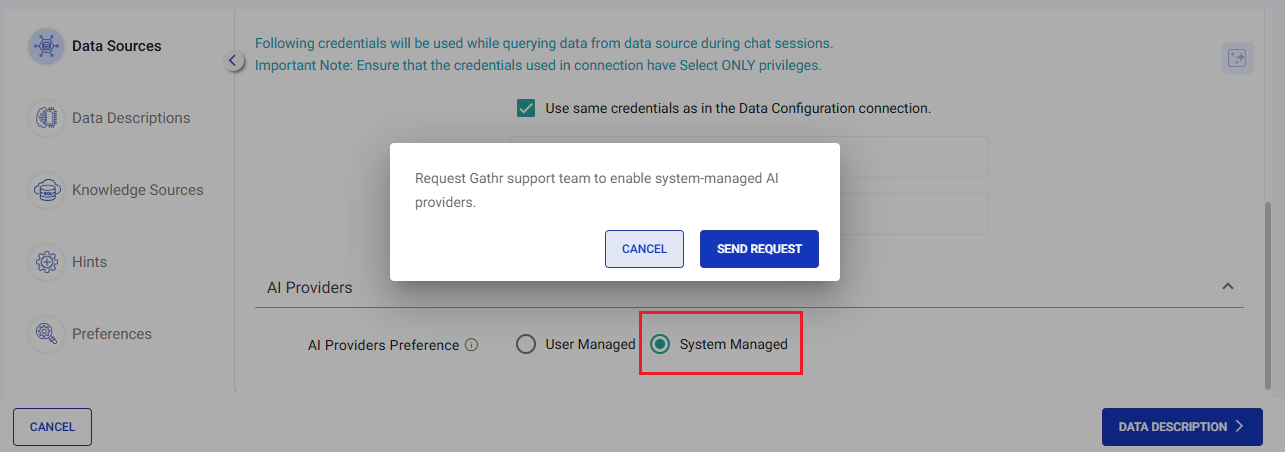The height and width of the screenshot is (452, 1285).
Task: Click info icon next to AI Providers Preference
Action: (472, 345)
